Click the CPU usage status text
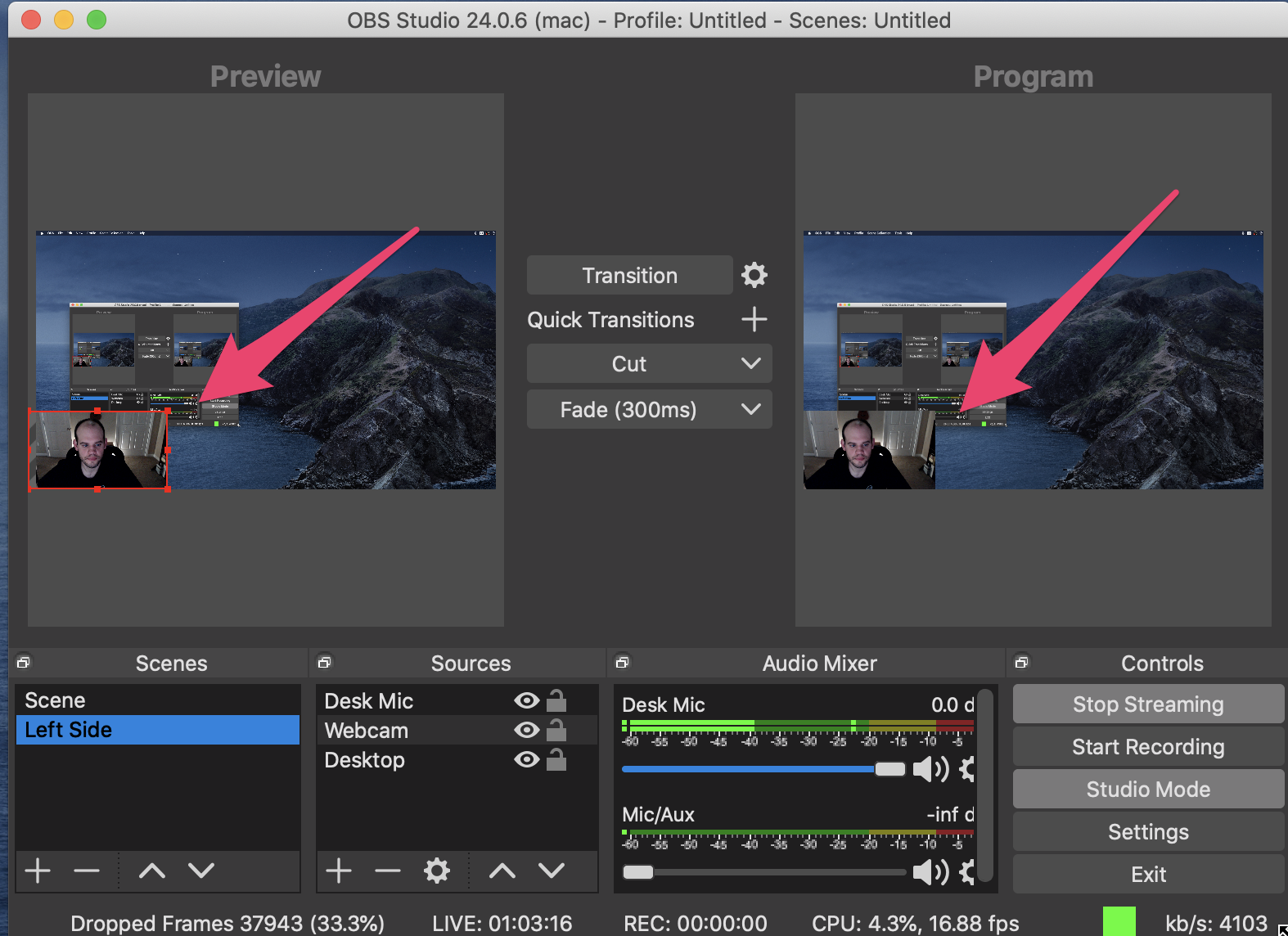This screenshot has width=1288, height=936. click(916, 923)
